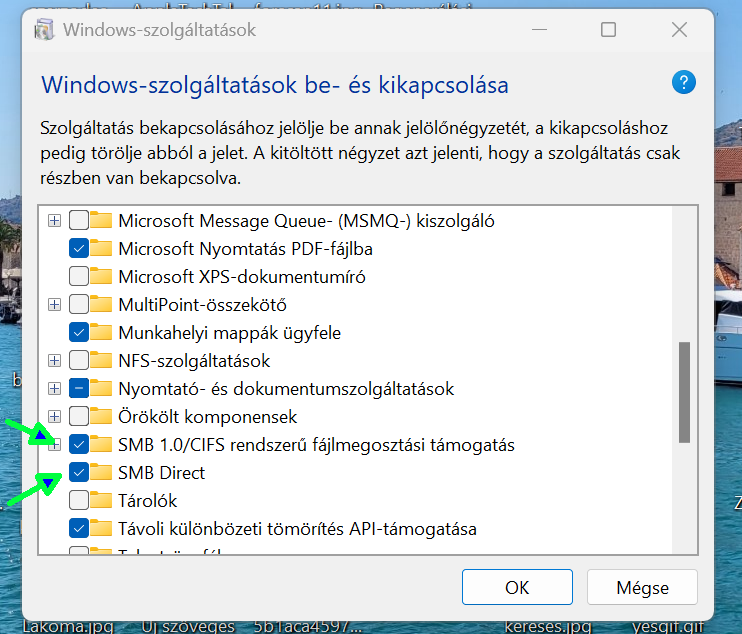Tick the Microsoft XPS-dokumentumíró checkbox
The image size is (742, 634).
[79, 276]
